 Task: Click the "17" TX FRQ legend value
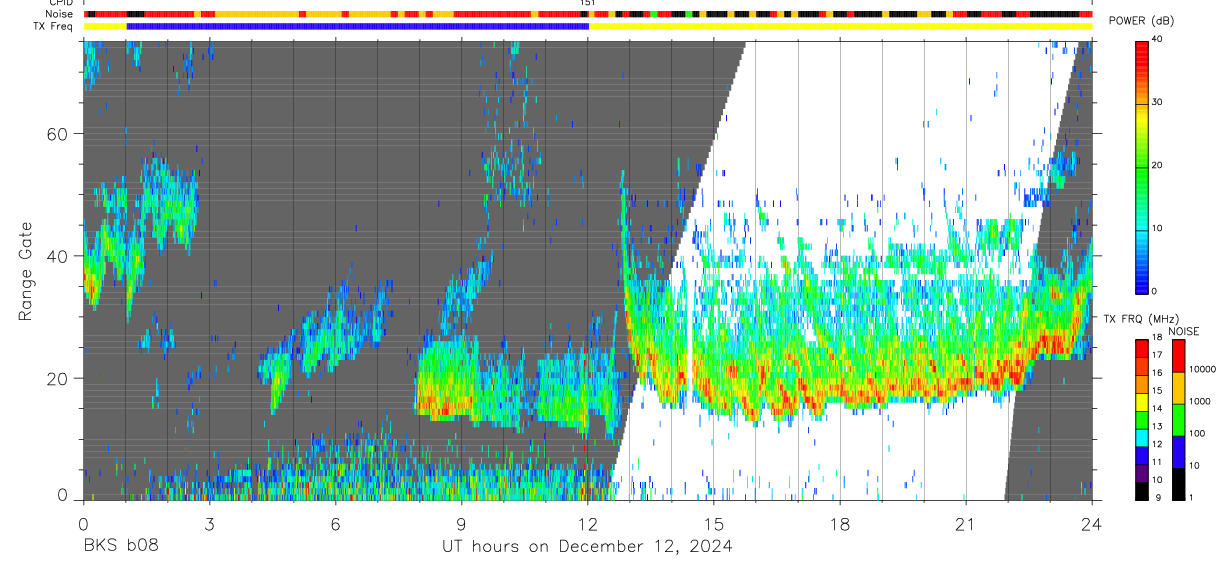click(1156, 355)
